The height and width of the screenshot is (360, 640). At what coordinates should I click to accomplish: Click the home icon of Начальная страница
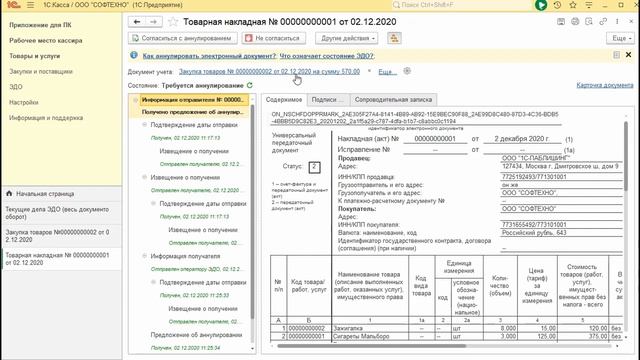pyautogui.click(x=9, y=193)
